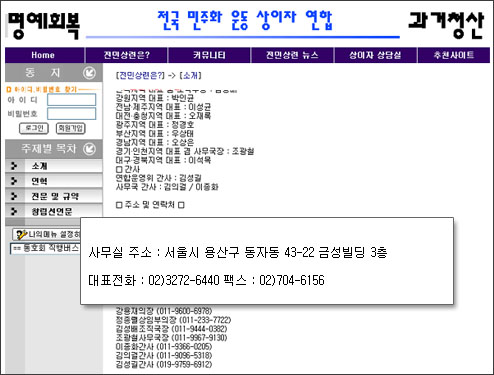Image resolution: width=494 pixels, height=375 pixels.
Task: Select the 커뮤니티 menu item
Action: pos(209,55)
